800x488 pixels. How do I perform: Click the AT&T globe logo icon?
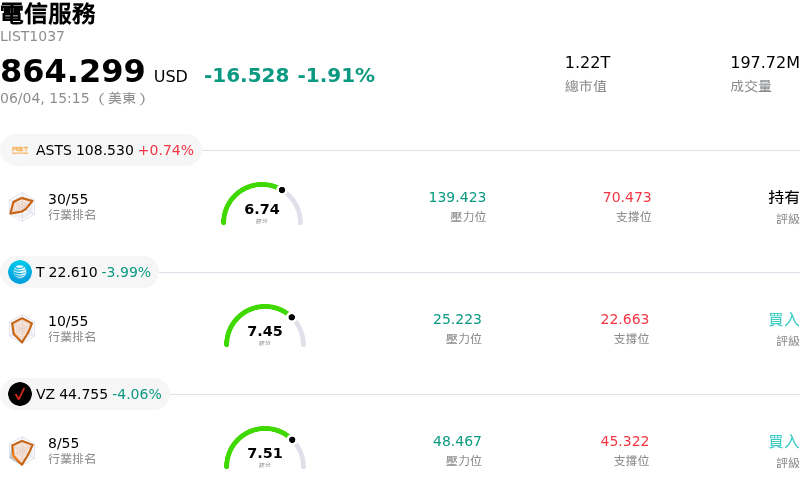[20, 272]
